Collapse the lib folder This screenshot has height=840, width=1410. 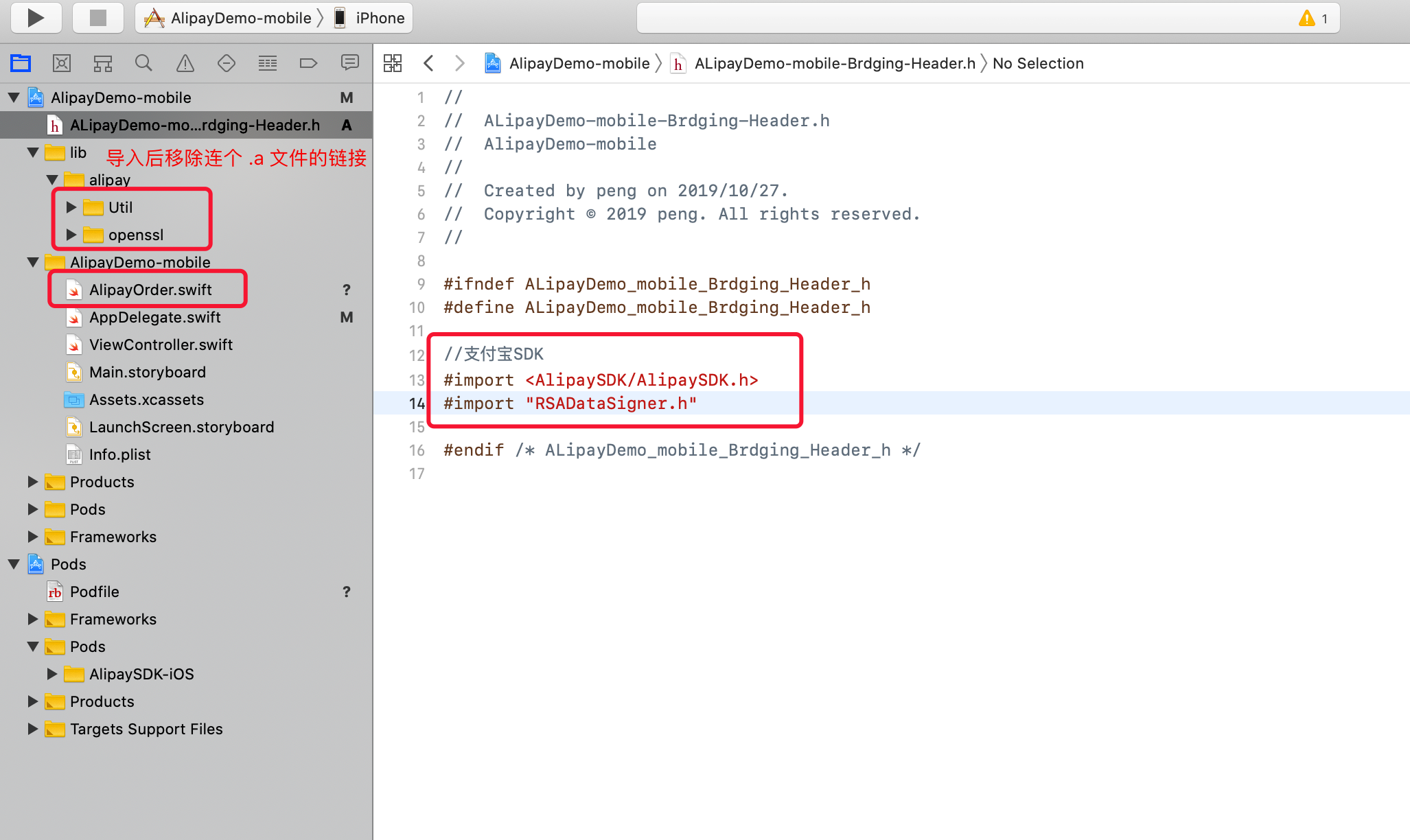click(33, 152)
